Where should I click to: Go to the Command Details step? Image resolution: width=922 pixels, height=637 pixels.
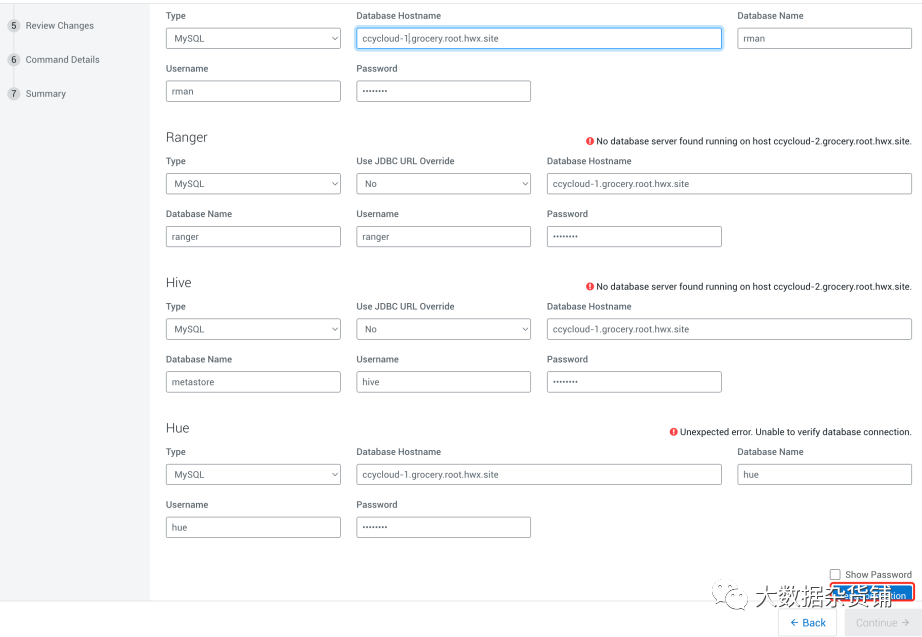(62, 60)
